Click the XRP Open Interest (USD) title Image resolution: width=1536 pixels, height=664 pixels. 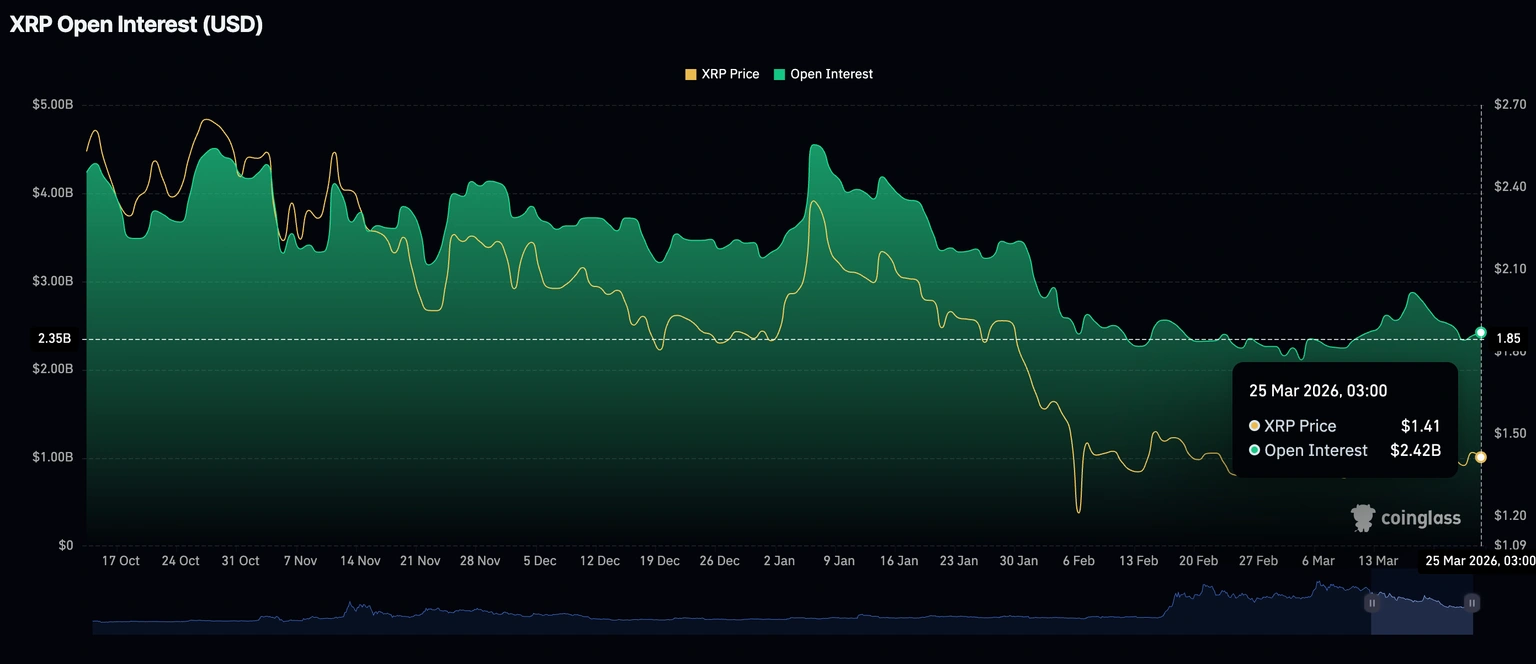pos(136,26)
